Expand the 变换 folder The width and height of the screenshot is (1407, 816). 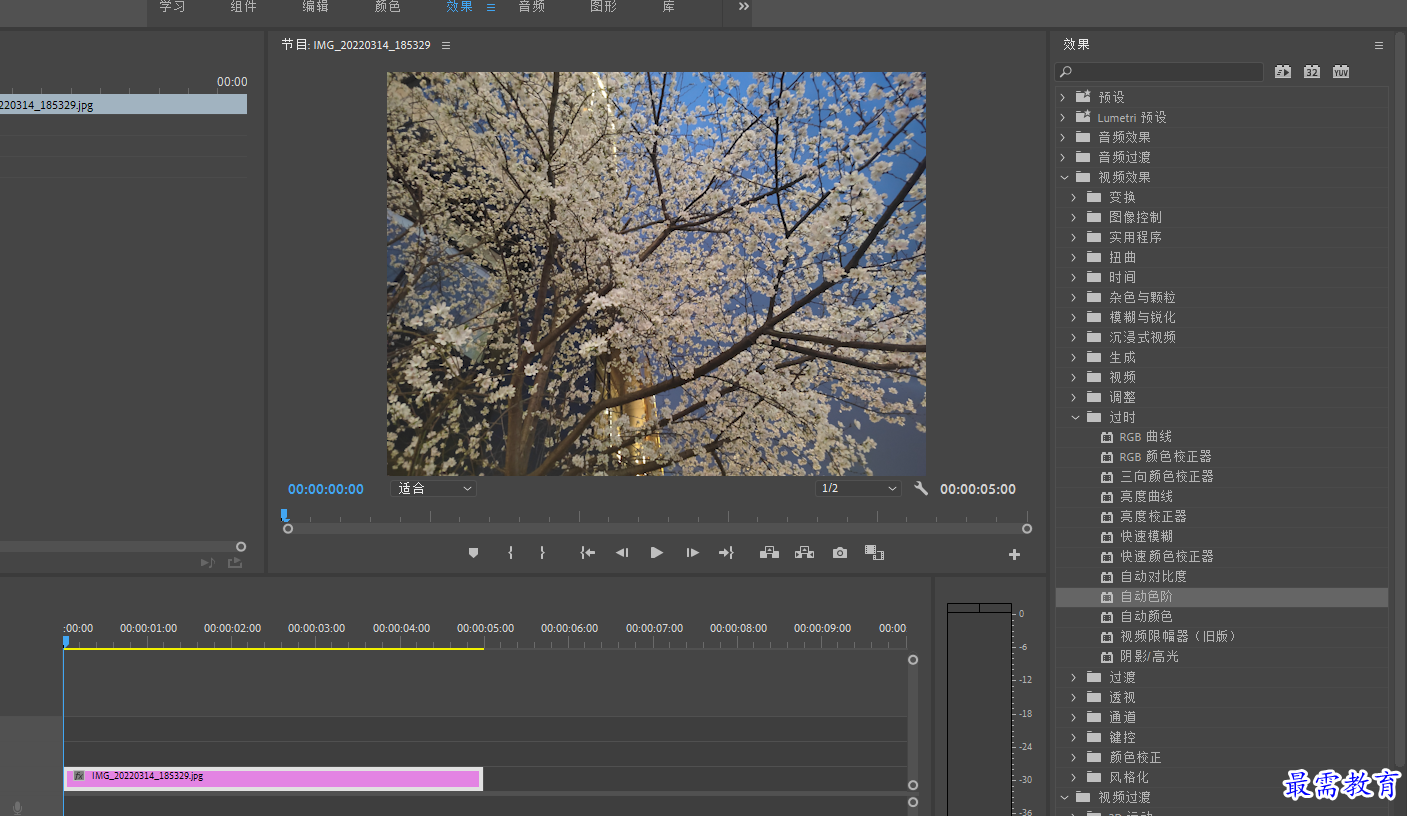pos(1074,197)
